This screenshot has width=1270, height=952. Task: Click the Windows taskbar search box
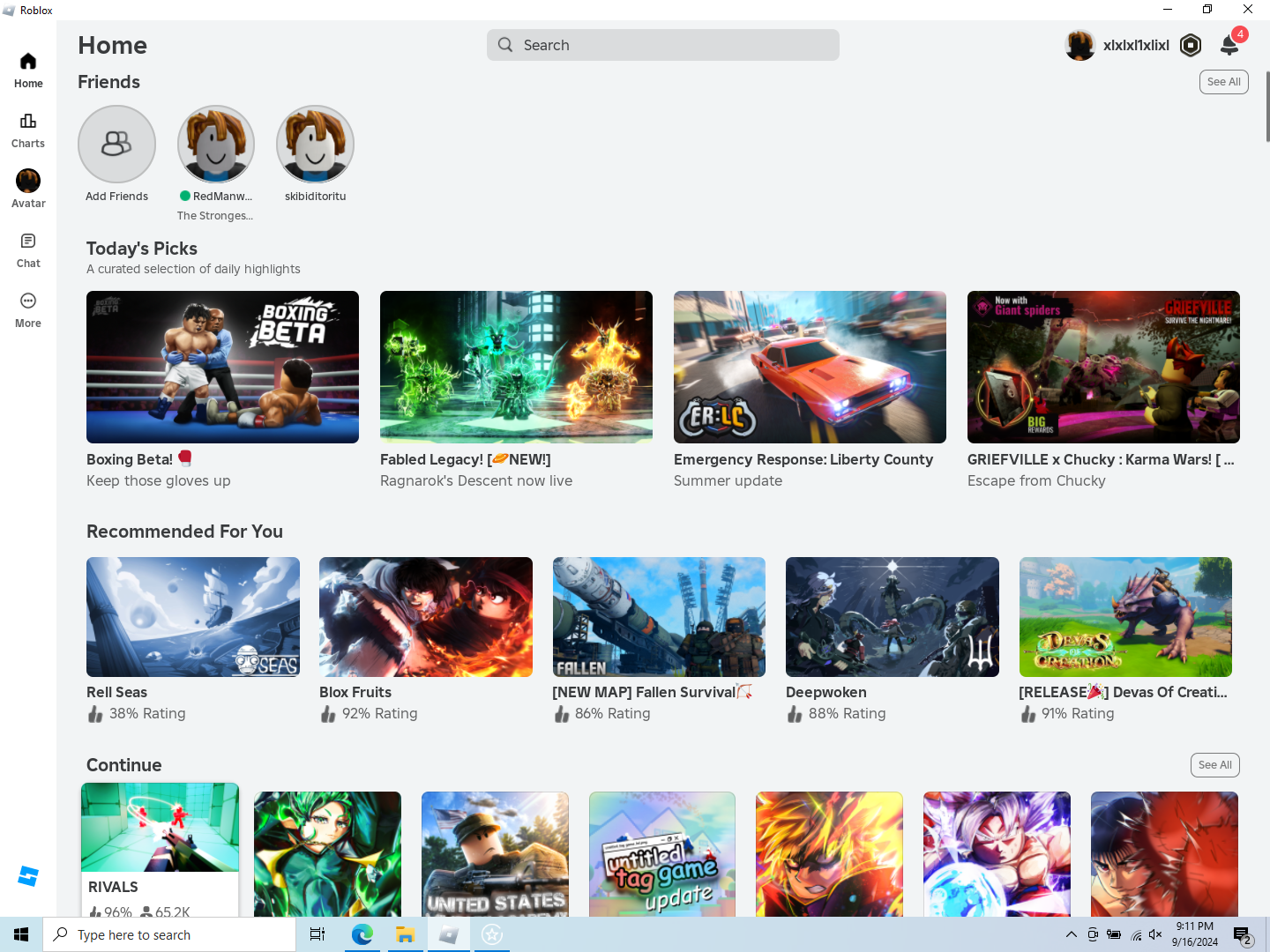[x=169, y=934]
